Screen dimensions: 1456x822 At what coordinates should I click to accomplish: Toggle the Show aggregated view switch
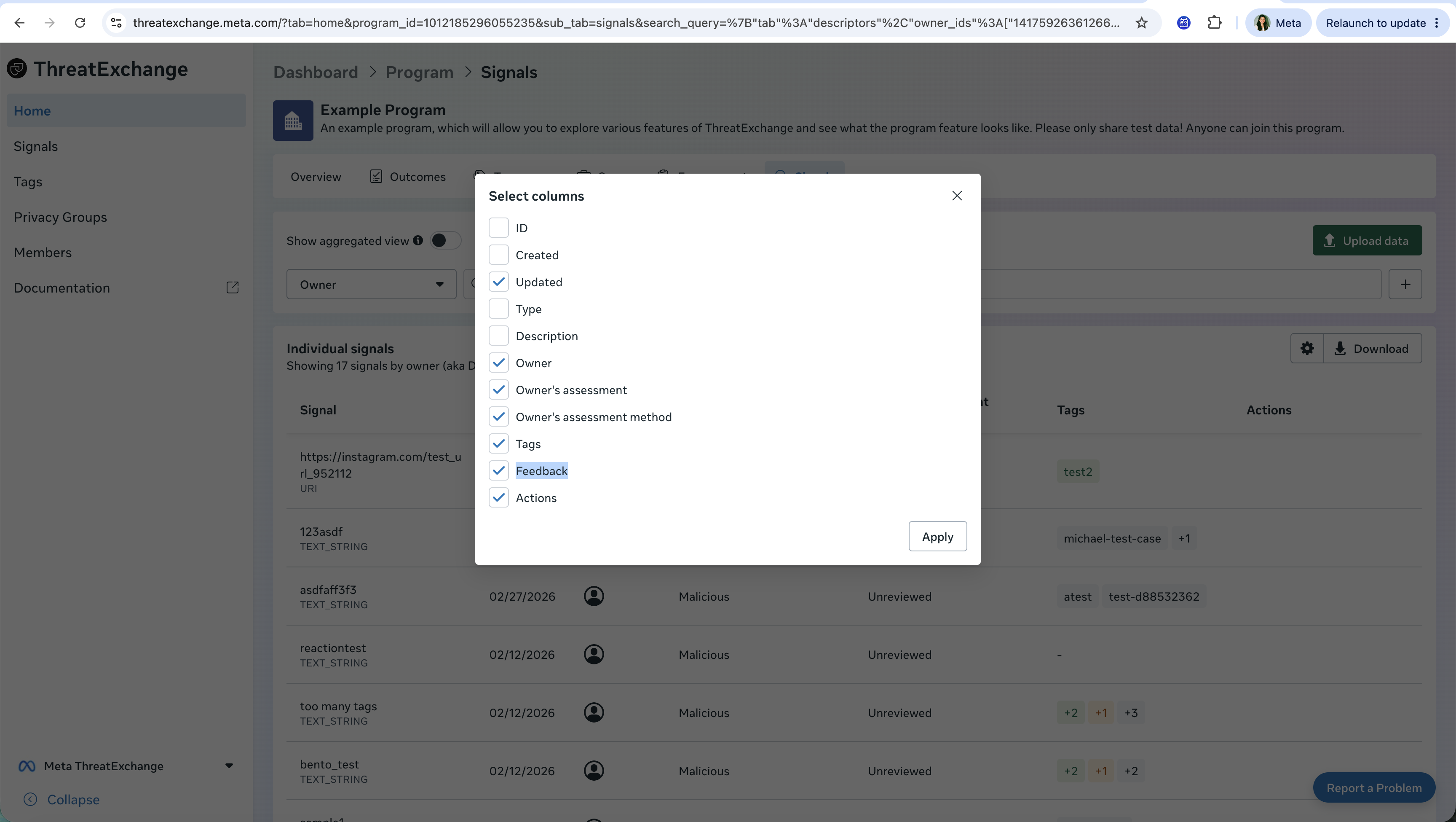445,240
